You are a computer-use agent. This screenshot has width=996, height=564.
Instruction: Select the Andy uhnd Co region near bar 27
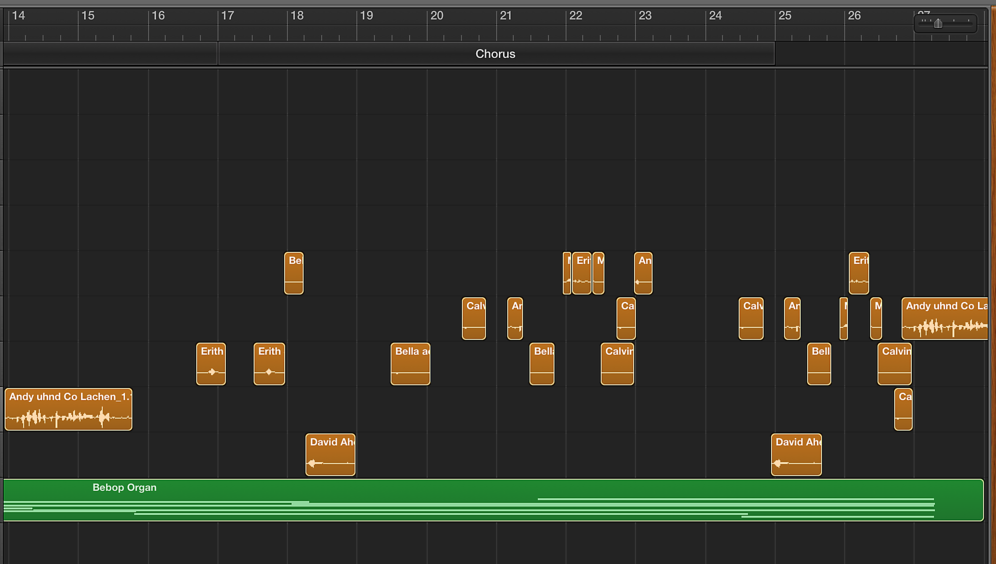[944, 319]
